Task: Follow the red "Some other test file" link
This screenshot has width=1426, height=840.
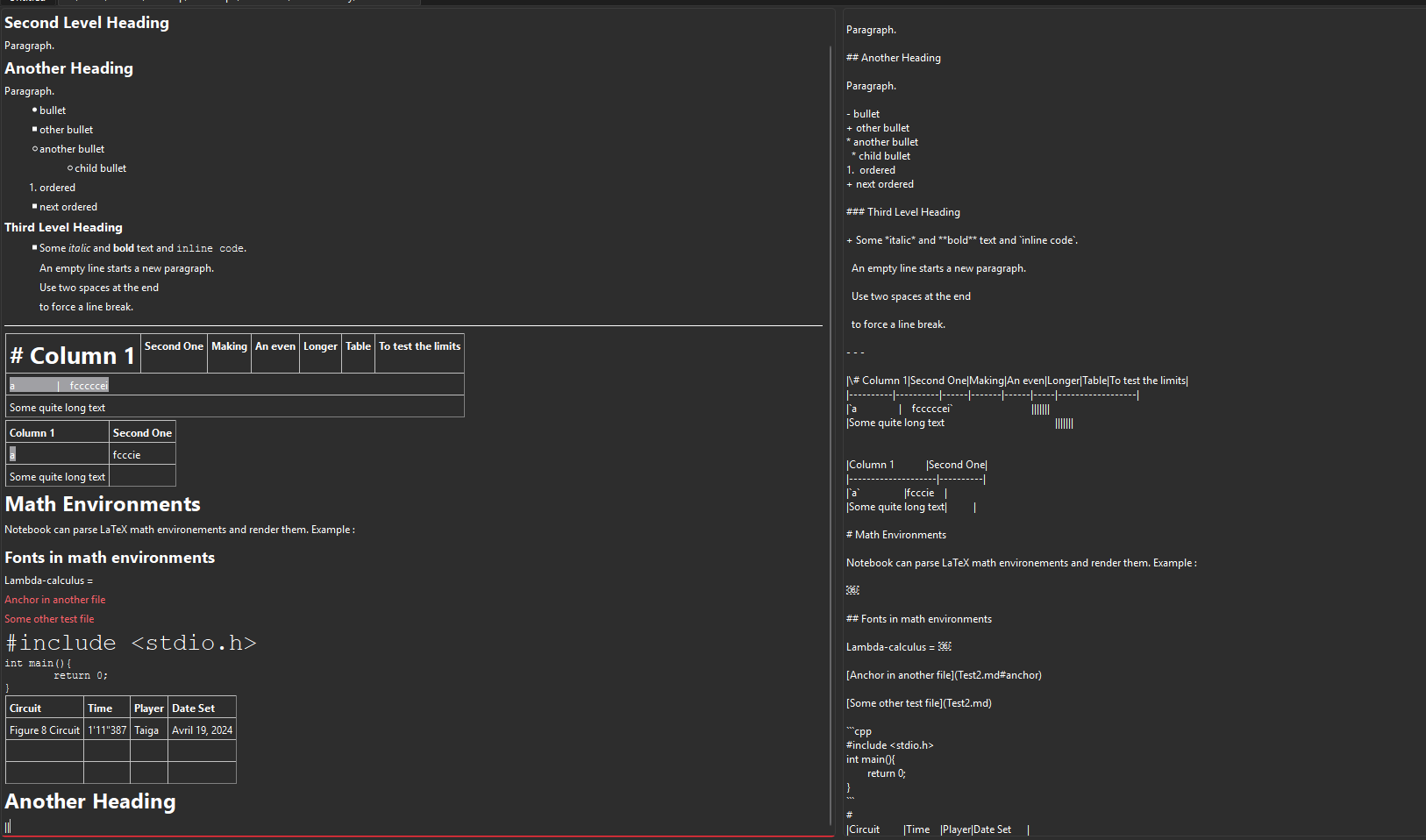Action: 49,619
